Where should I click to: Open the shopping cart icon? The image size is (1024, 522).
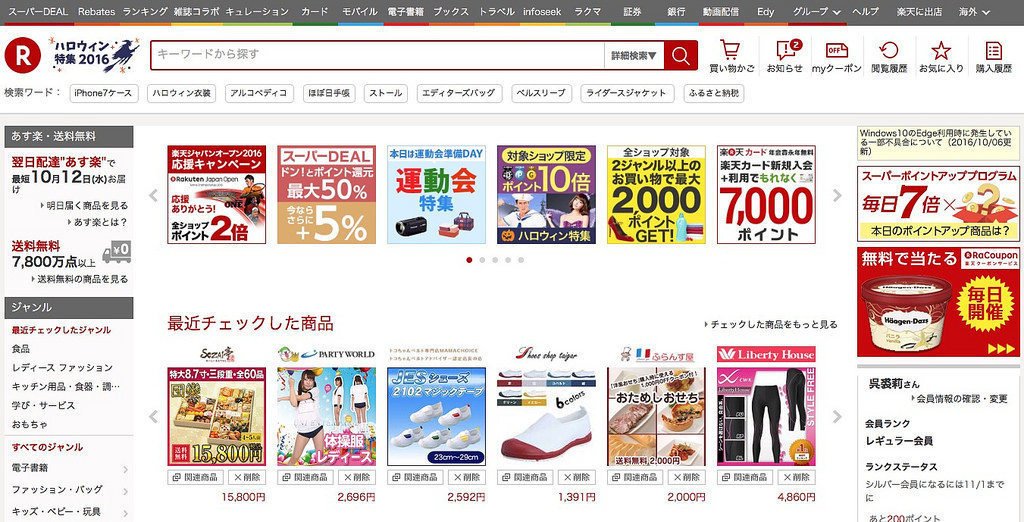tap(731, 56)
